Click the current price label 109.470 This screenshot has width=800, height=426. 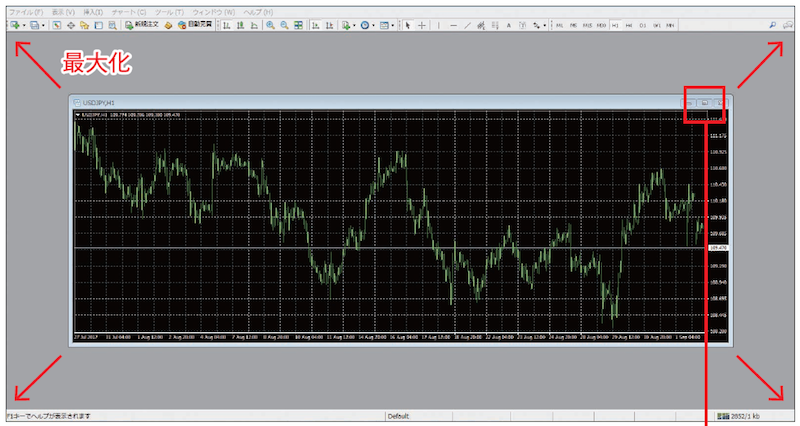(x=718, y=248)
